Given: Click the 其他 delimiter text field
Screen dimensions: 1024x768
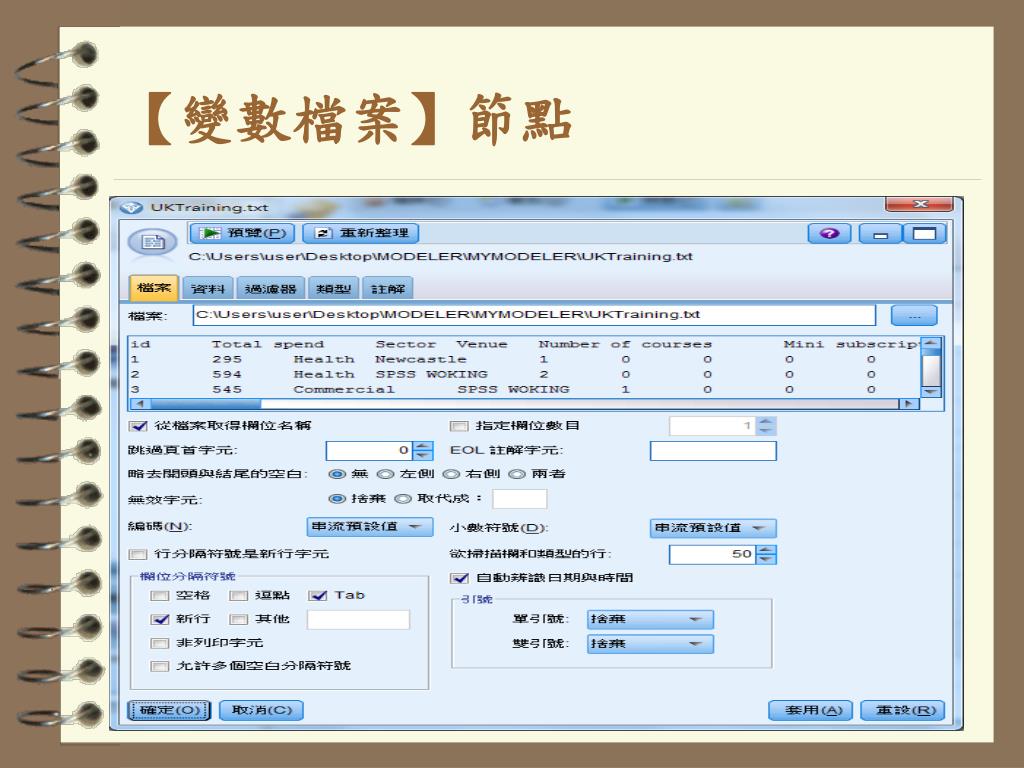Looking at the screenshot, I should [358, 620].
